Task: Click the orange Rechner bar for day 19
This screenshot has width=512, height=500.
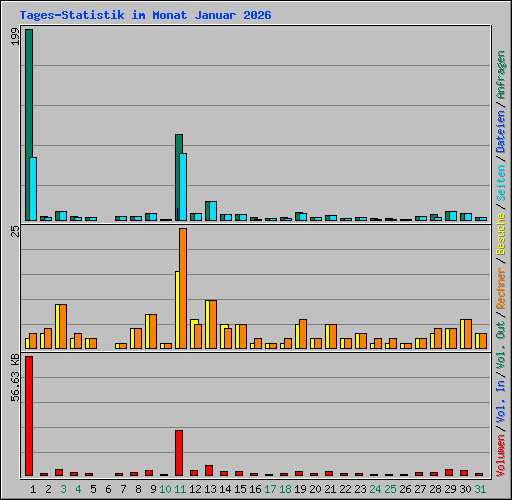Action: tap(303, 334)
